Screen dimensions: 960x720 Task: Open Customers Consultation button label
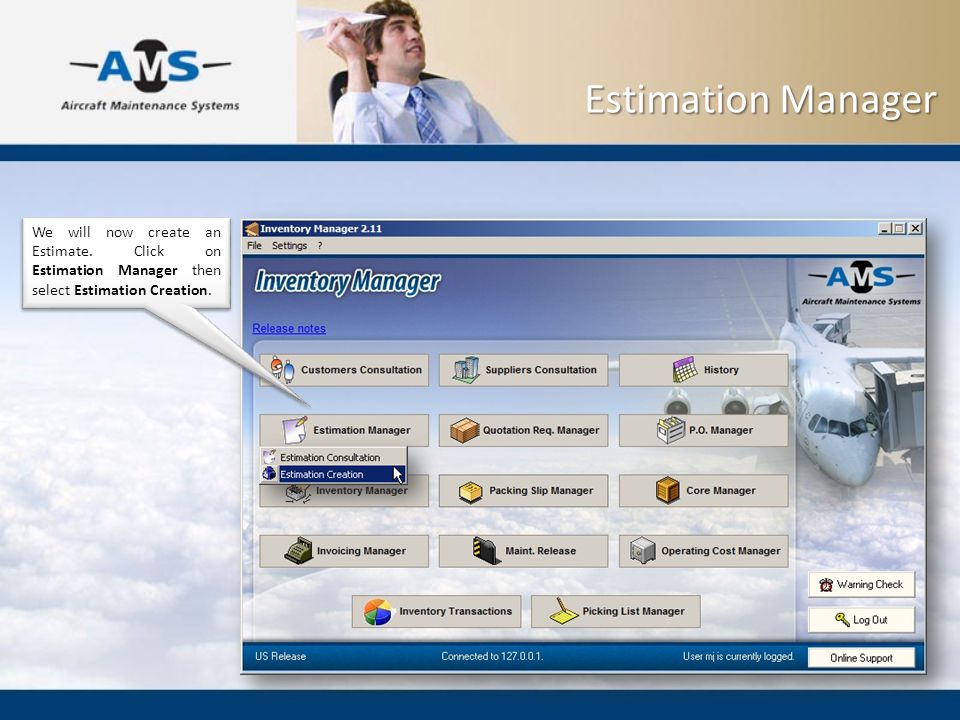pos(361,370)
